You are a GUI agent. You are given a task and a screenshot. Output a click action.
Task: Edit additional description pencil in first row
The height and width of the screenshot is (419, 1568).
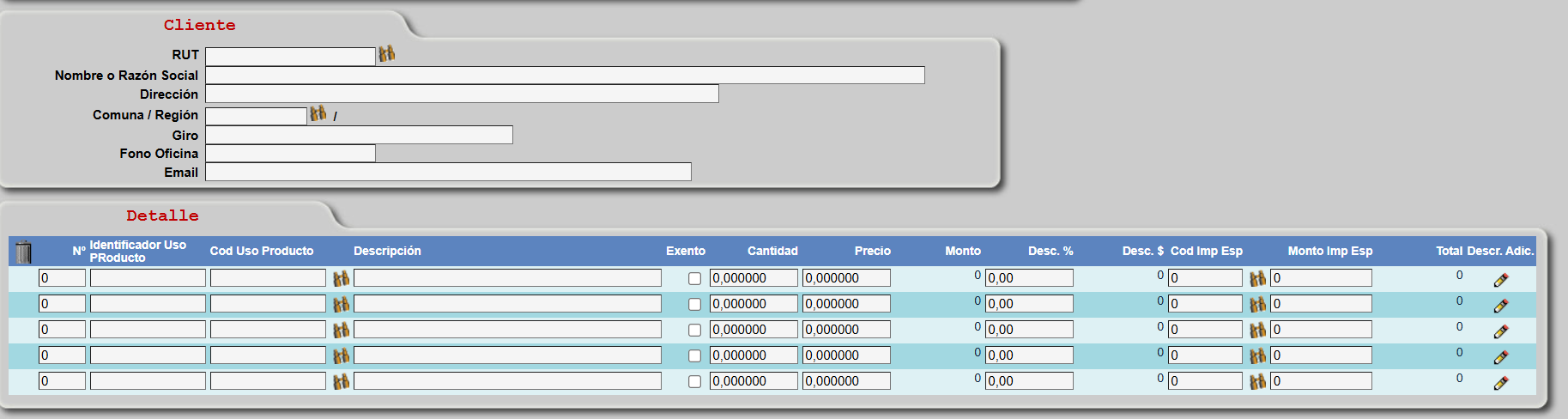coord(1501,280)
